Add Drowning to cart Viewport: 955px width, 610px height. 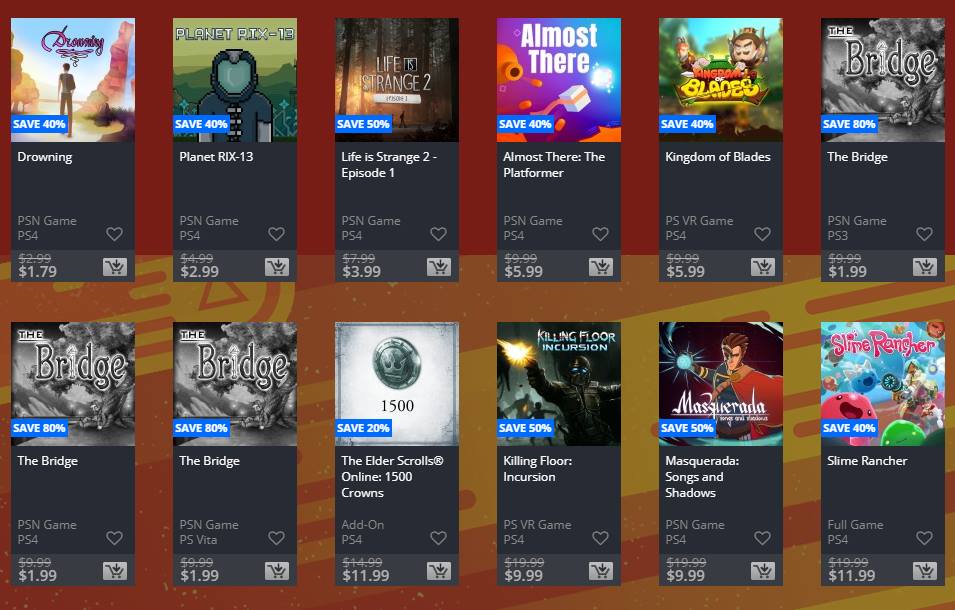(x=115, y=267)
